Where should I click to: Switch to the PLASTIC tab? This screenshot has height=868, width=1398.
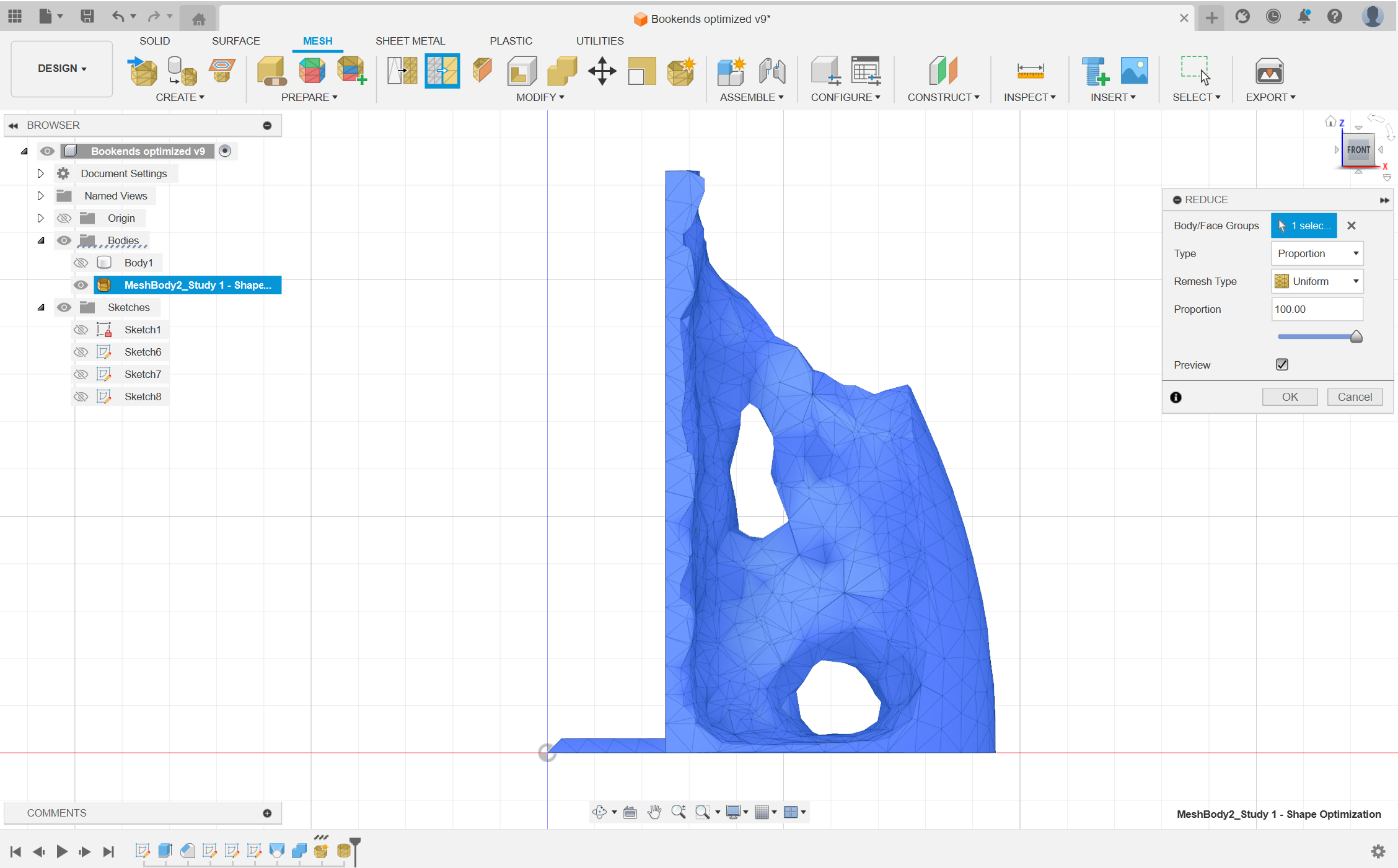pyautogui.click(x=511, y=41)
